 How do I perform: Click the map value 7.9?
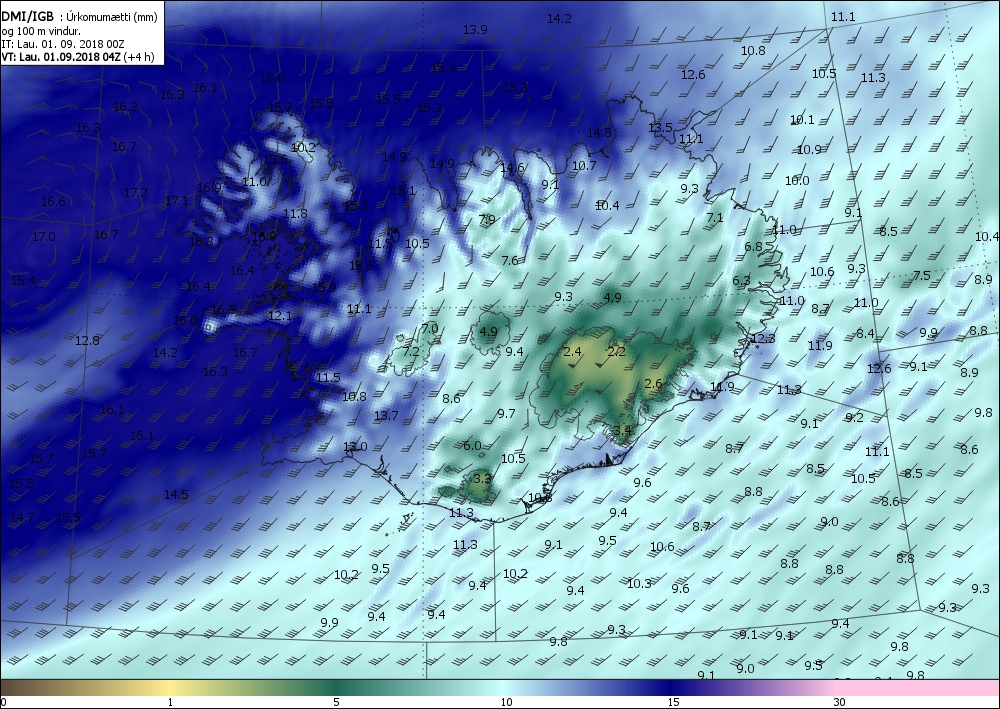(x=487, y=219)
